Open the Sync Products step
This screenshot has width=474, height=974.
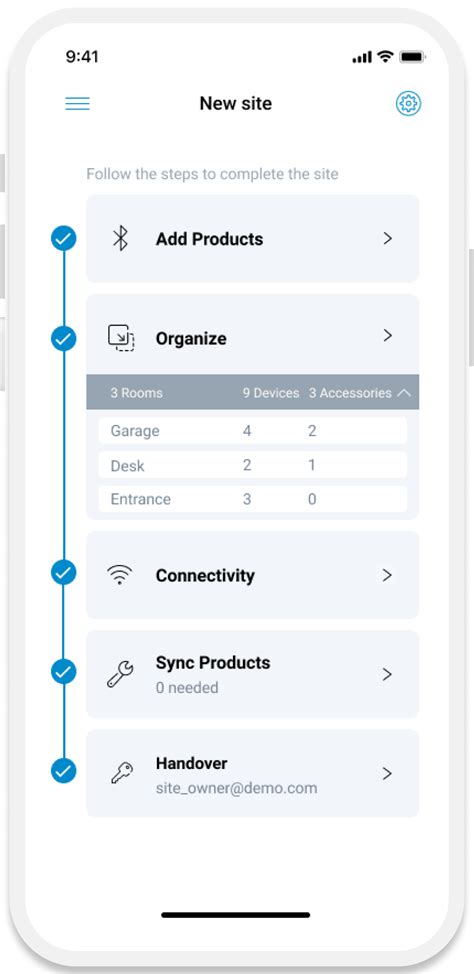point(252,674)
